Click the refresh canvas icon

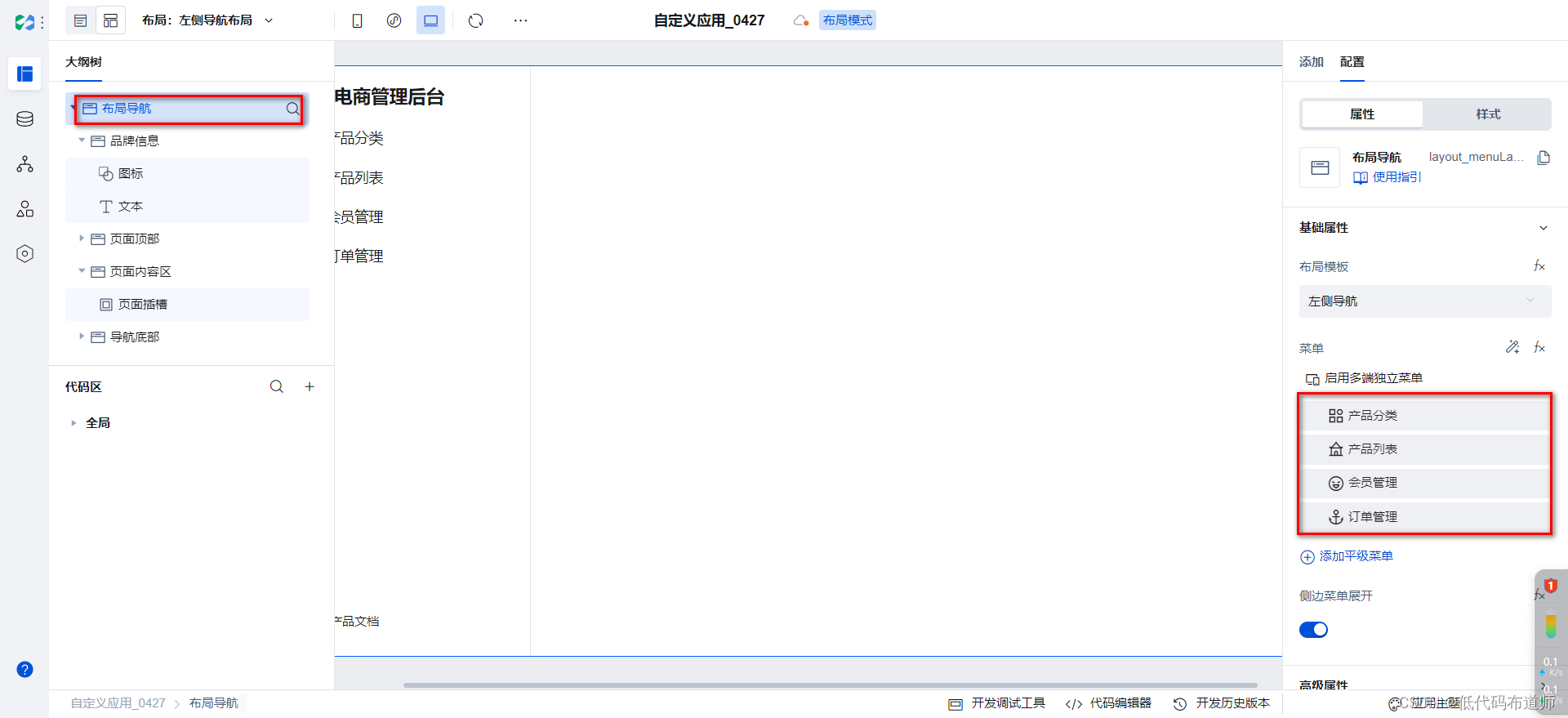tap(475, 20)
